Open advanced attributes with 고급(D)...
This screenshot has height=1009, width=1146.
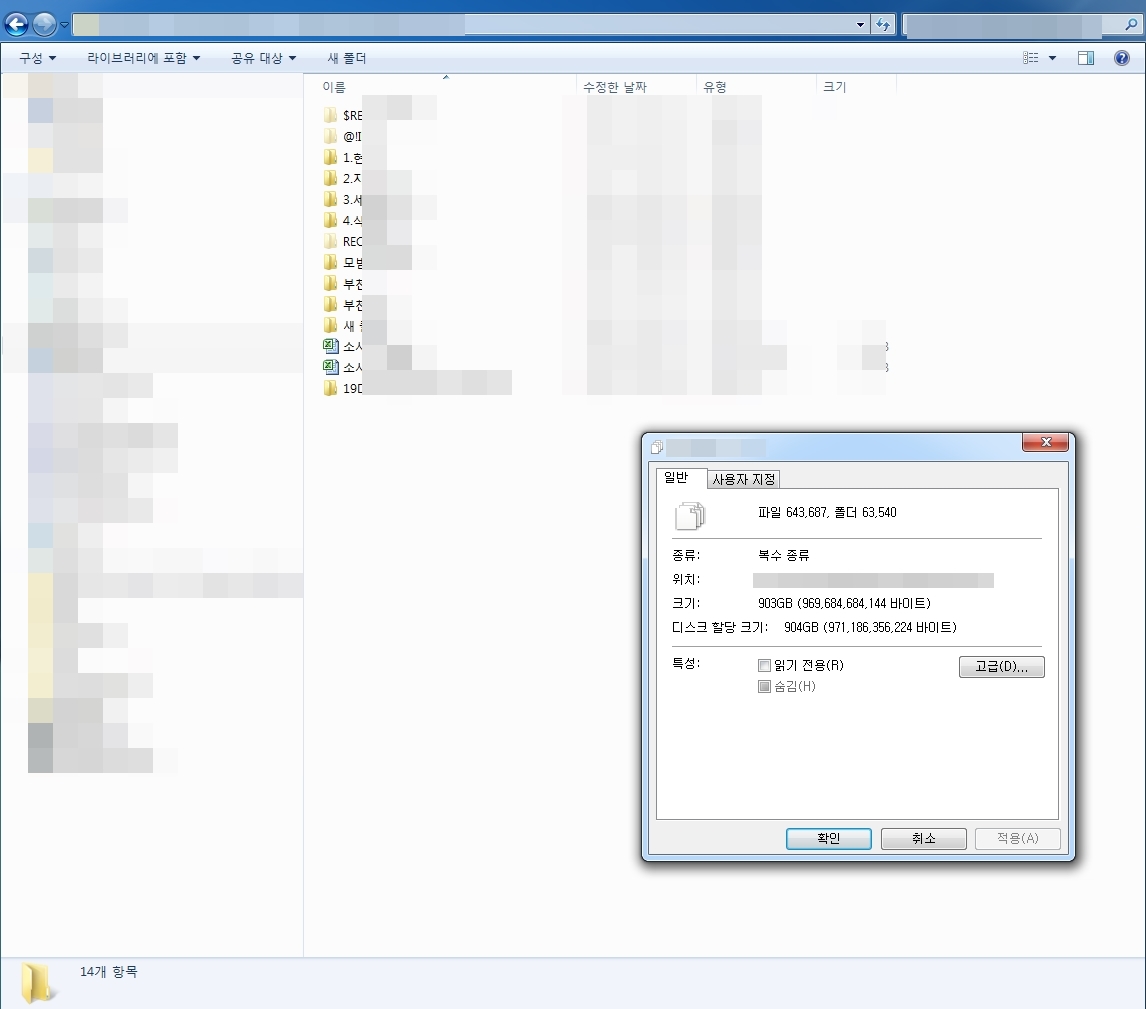click(x=1001, y=666)
